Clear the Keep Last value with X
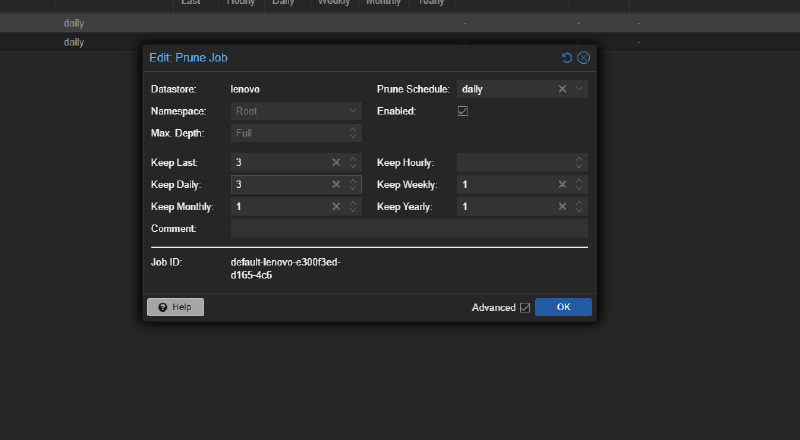 coord(336,162)
